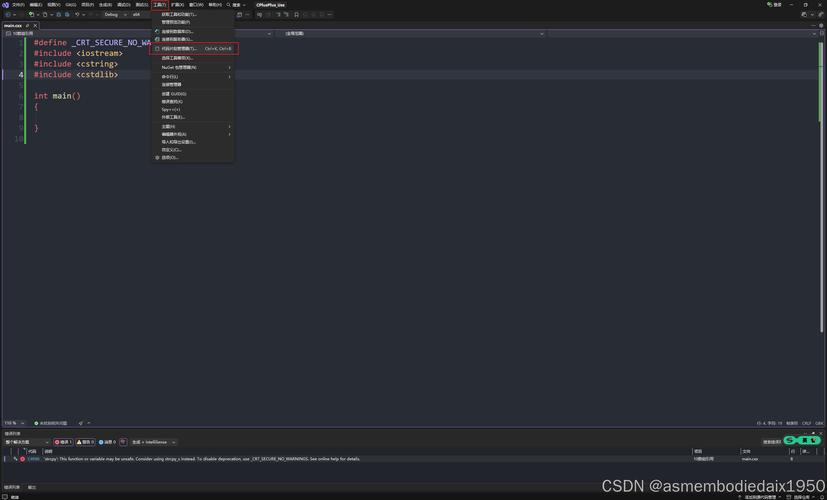Click the 未找到相关问题 status icon
This screenshot has height=500, width=827.
36,423
